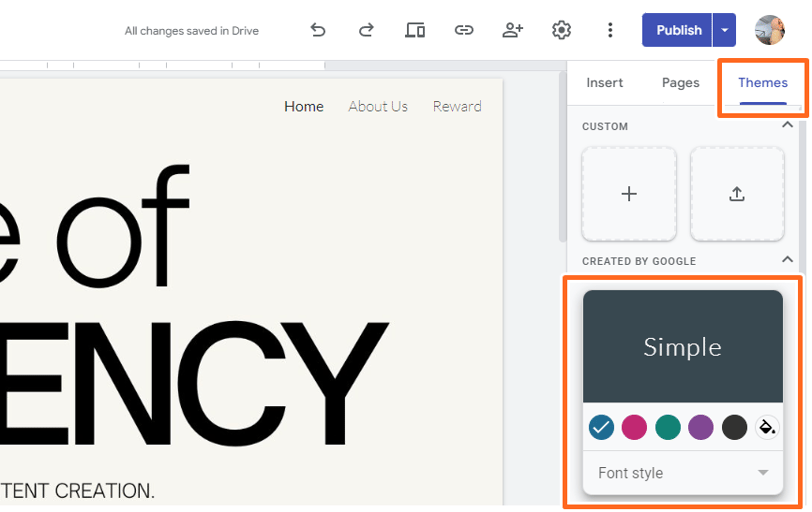This screenshot has height=512, width=812.
Task: Click the 'All changes saved in Drive' status
Action: [192, 31]
